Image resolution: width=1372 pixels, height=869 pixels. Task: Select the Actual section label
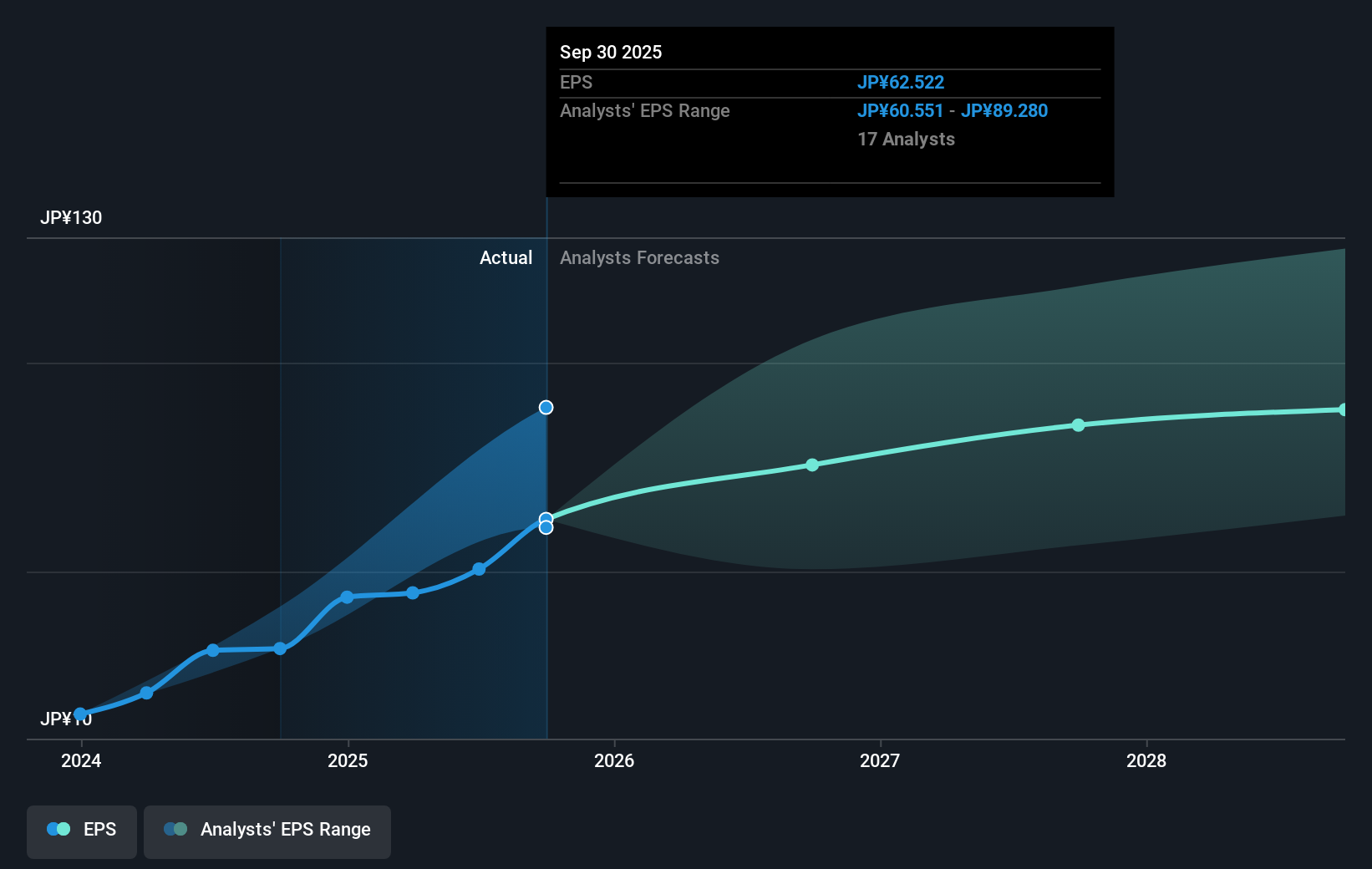point(506,257)
